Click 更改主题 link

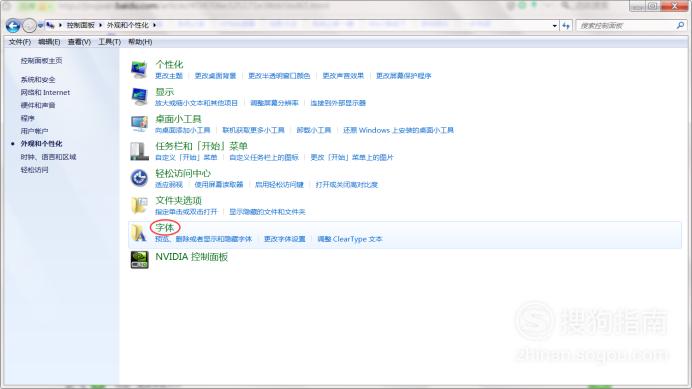[x=169, y=76]
